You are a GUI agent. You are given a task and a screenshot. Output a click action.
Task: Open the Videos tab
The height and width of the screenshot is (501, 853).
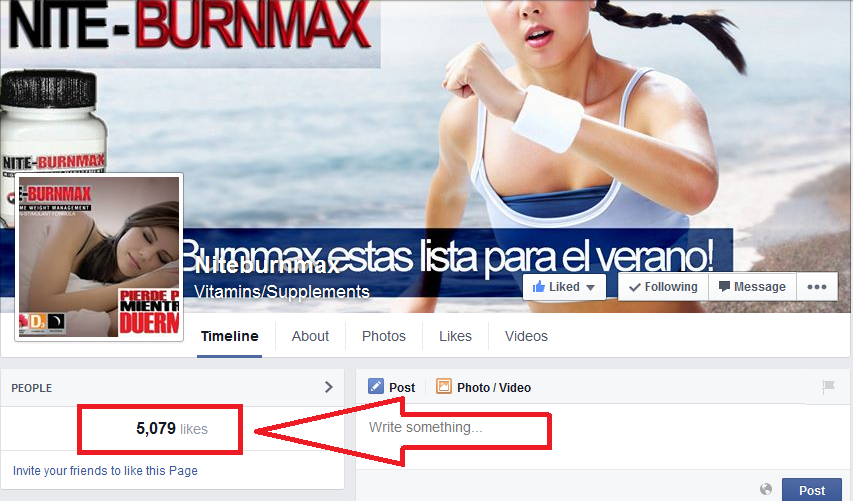click(526, 336)
